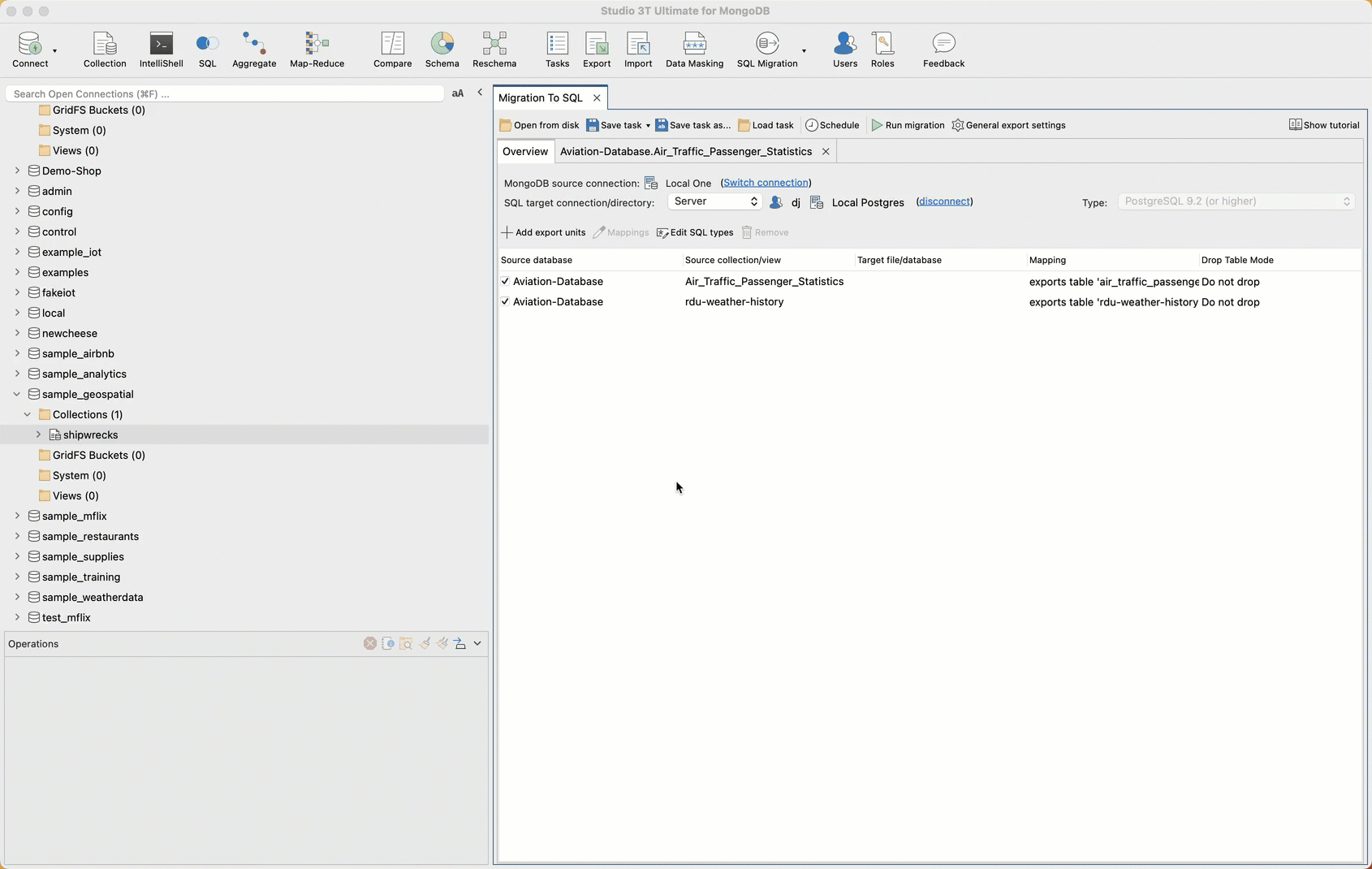Toggle case-sensitive search (aA)
The width and height of the screenshot is (1372, 869).
pos(458,93)
